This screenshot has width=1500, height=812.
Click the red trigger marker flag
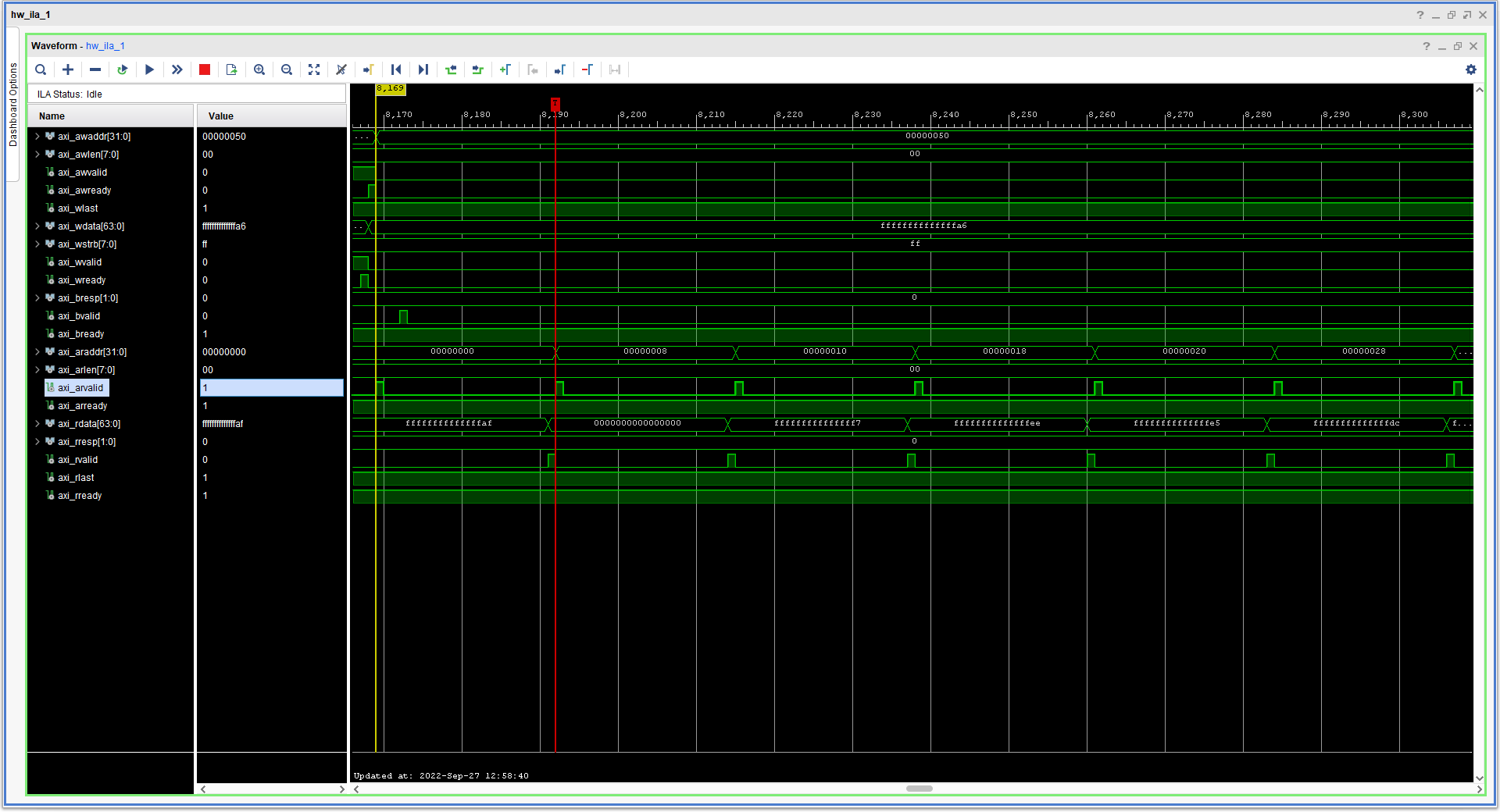555,104
